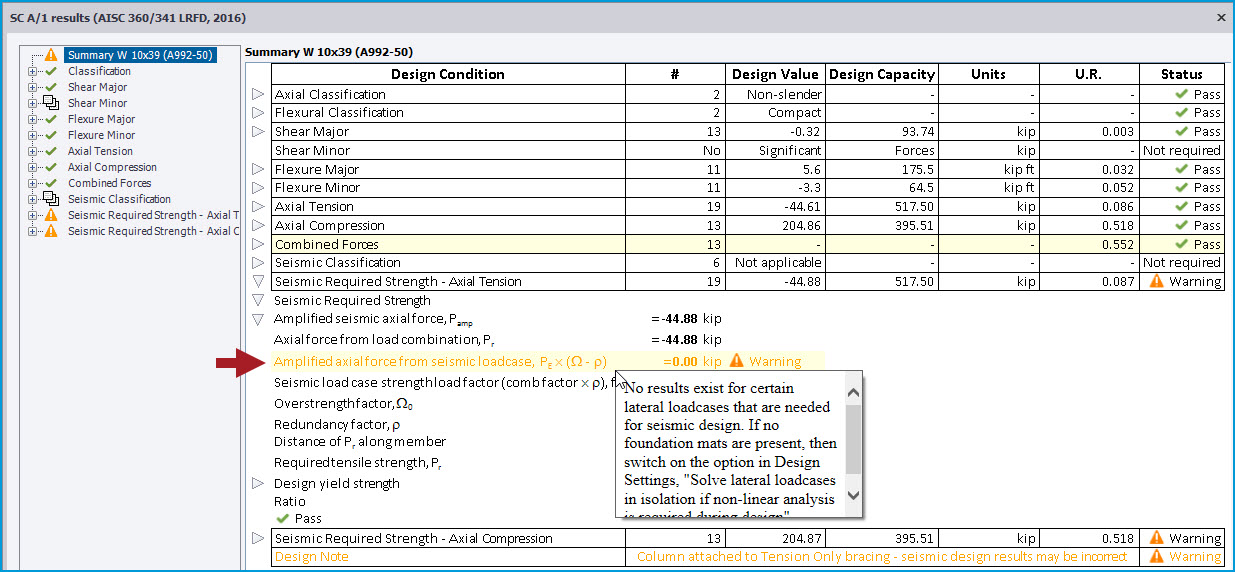This screenshot has height=572, width=1235.
Task: Click warning icon in the Design Note row
Action: point(1157,557)
